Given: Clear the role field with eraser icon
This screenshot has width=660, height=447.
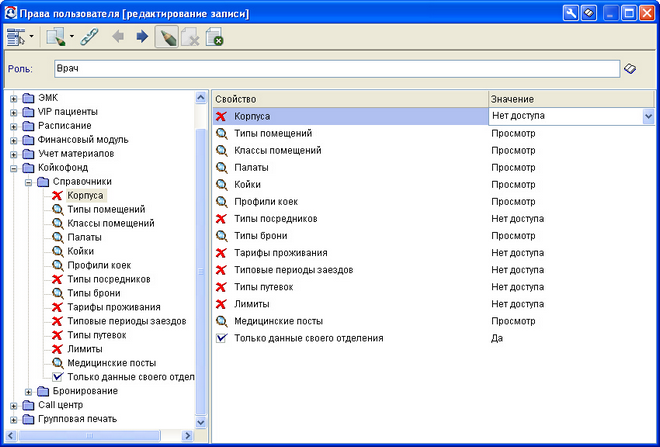Looking at the screenshot, I should point(630,69).
